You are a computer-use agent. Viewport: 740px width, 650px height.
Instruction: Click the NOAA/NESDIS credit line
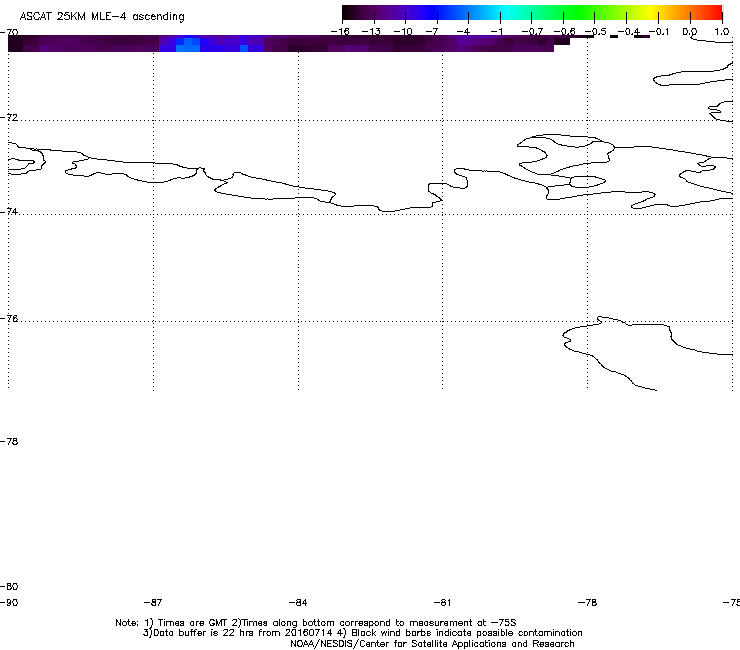pyautogui.click(x=432, y=644)
